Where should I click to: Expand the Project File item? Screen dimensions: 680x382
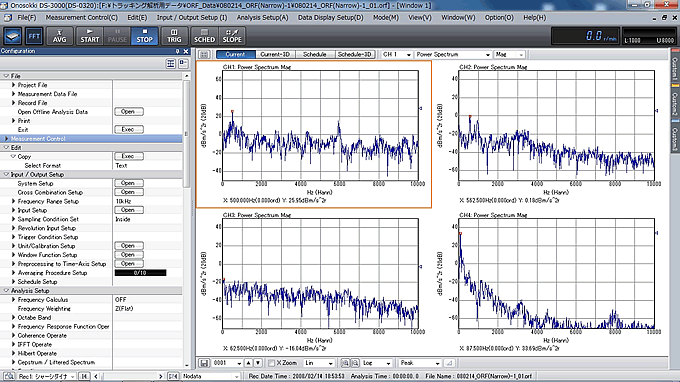[13, 85]
